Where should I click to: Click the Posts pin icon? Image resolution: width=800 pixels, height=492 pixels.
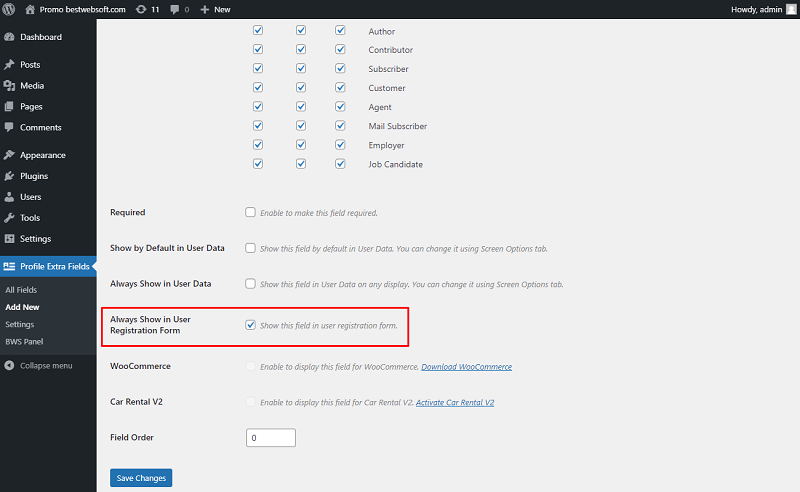click(9, 64)
